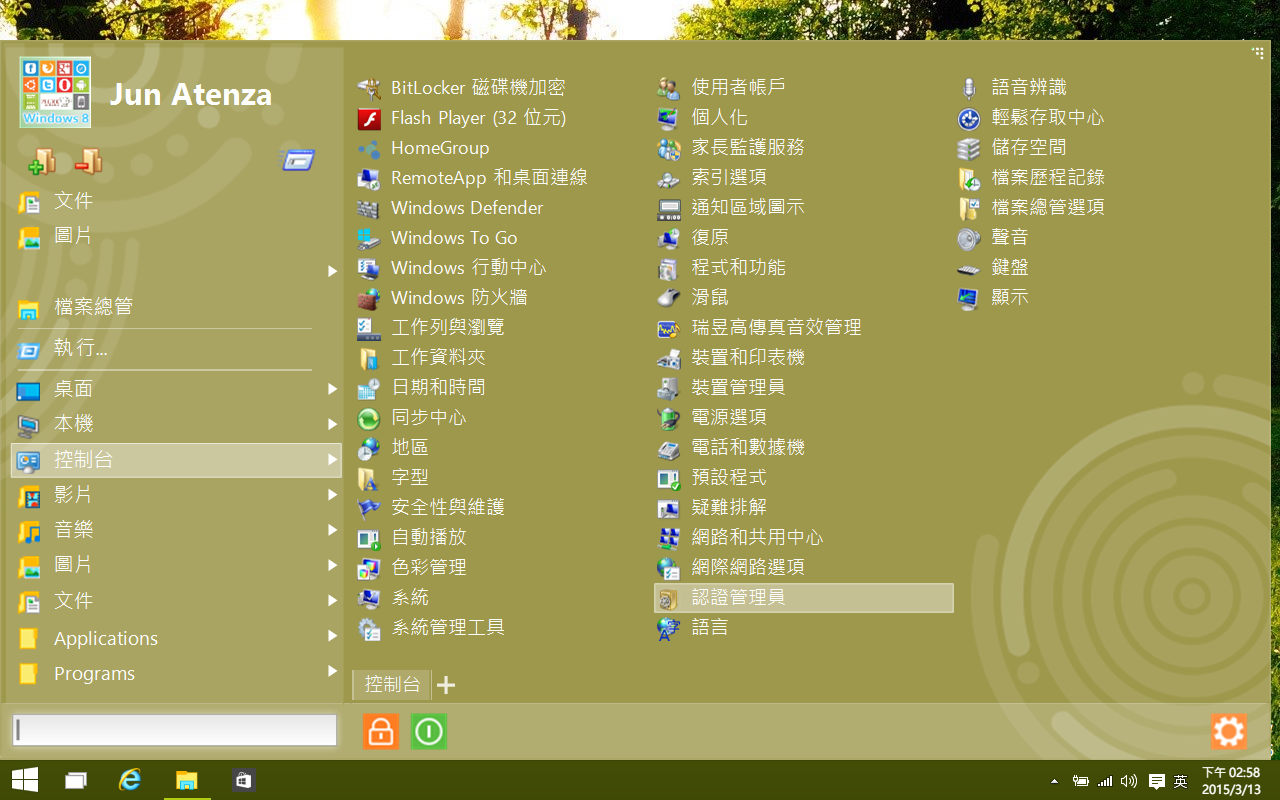This screenshot has height=800, width=1280.
Task: Expand the Programs submenu arrow
Action: [332, 671]
